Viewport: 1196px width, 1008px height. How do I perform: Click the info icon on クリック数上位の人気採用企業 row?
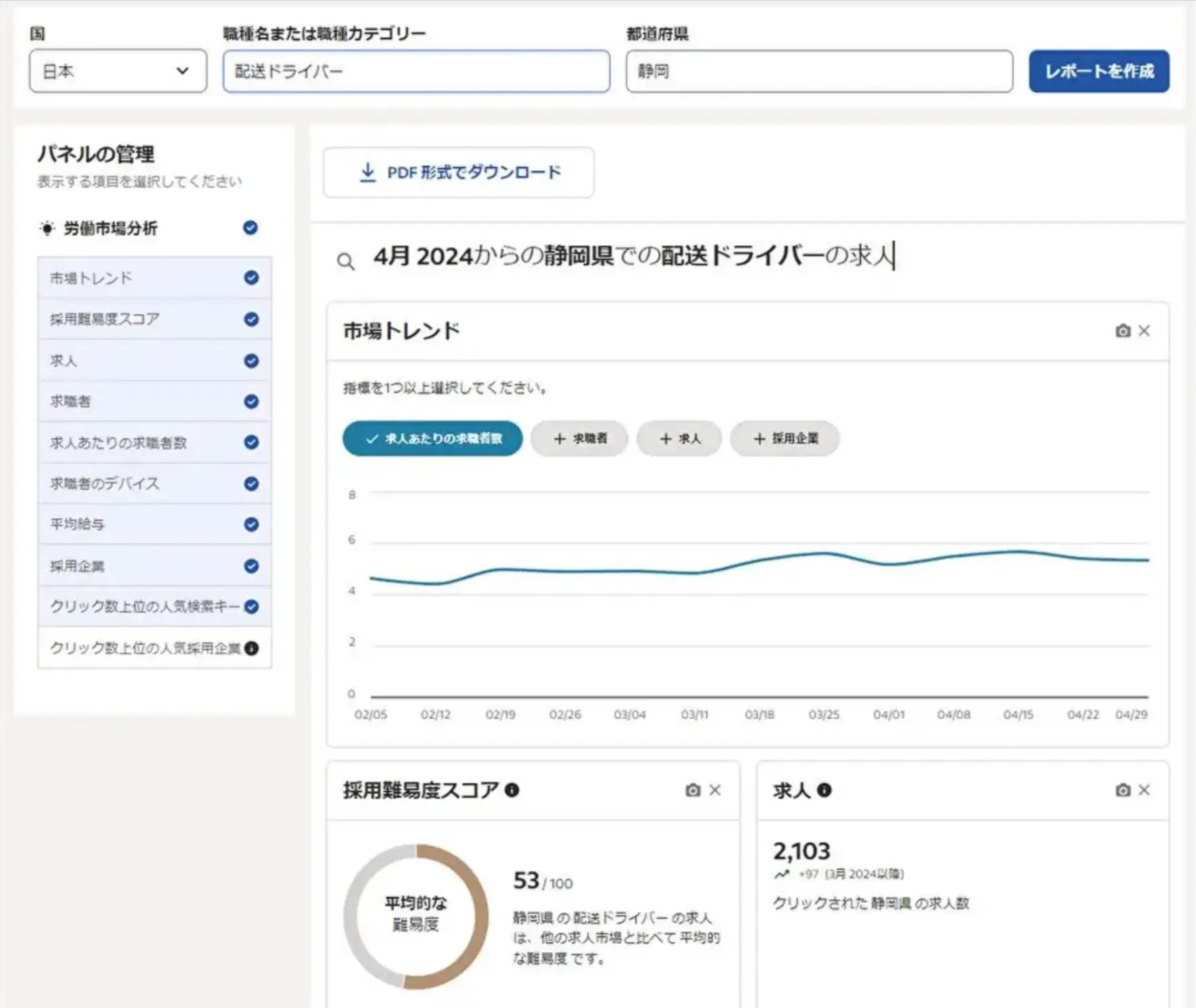251,649
